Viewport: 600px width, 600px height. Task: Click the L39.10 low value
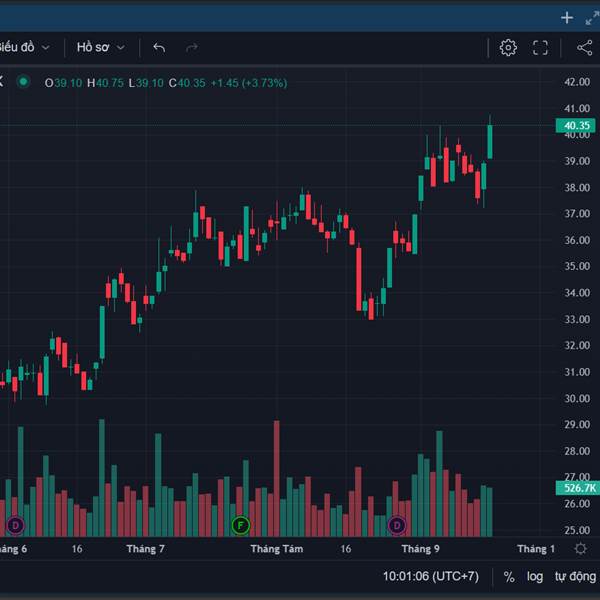(146, 83)
